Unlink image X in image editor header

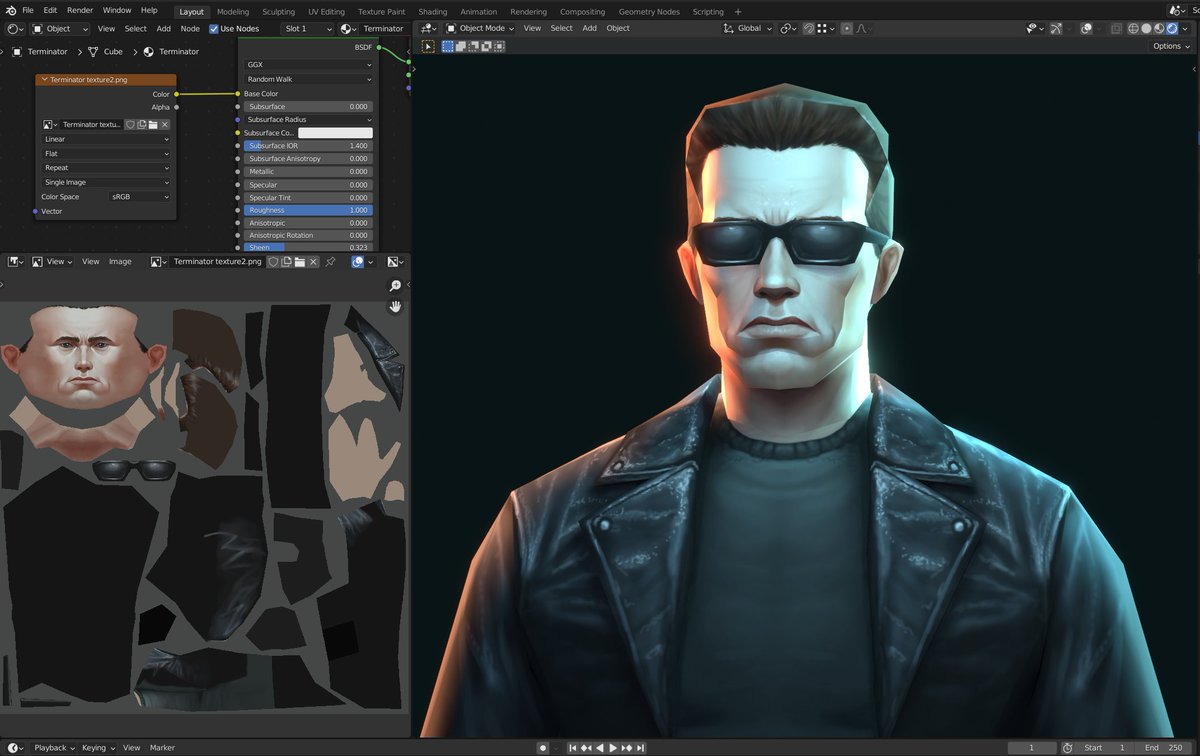(x=313, y=262)
